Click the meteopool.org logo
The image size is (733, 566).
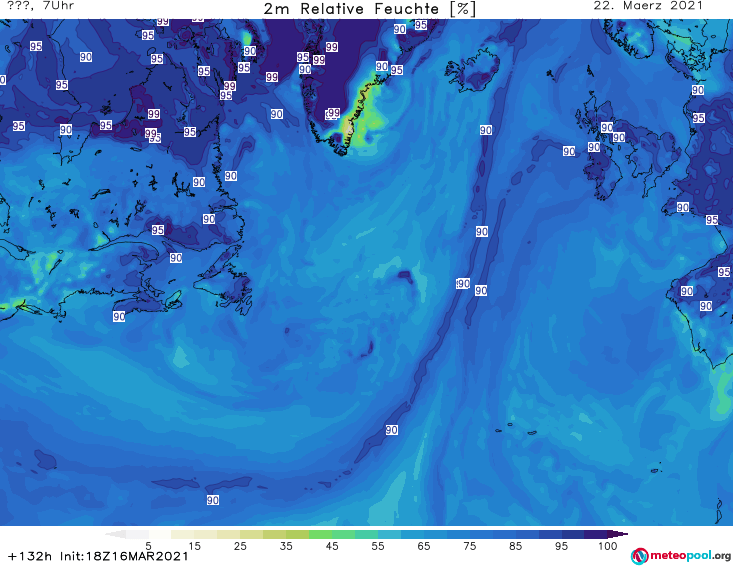(x=681, y=556)
